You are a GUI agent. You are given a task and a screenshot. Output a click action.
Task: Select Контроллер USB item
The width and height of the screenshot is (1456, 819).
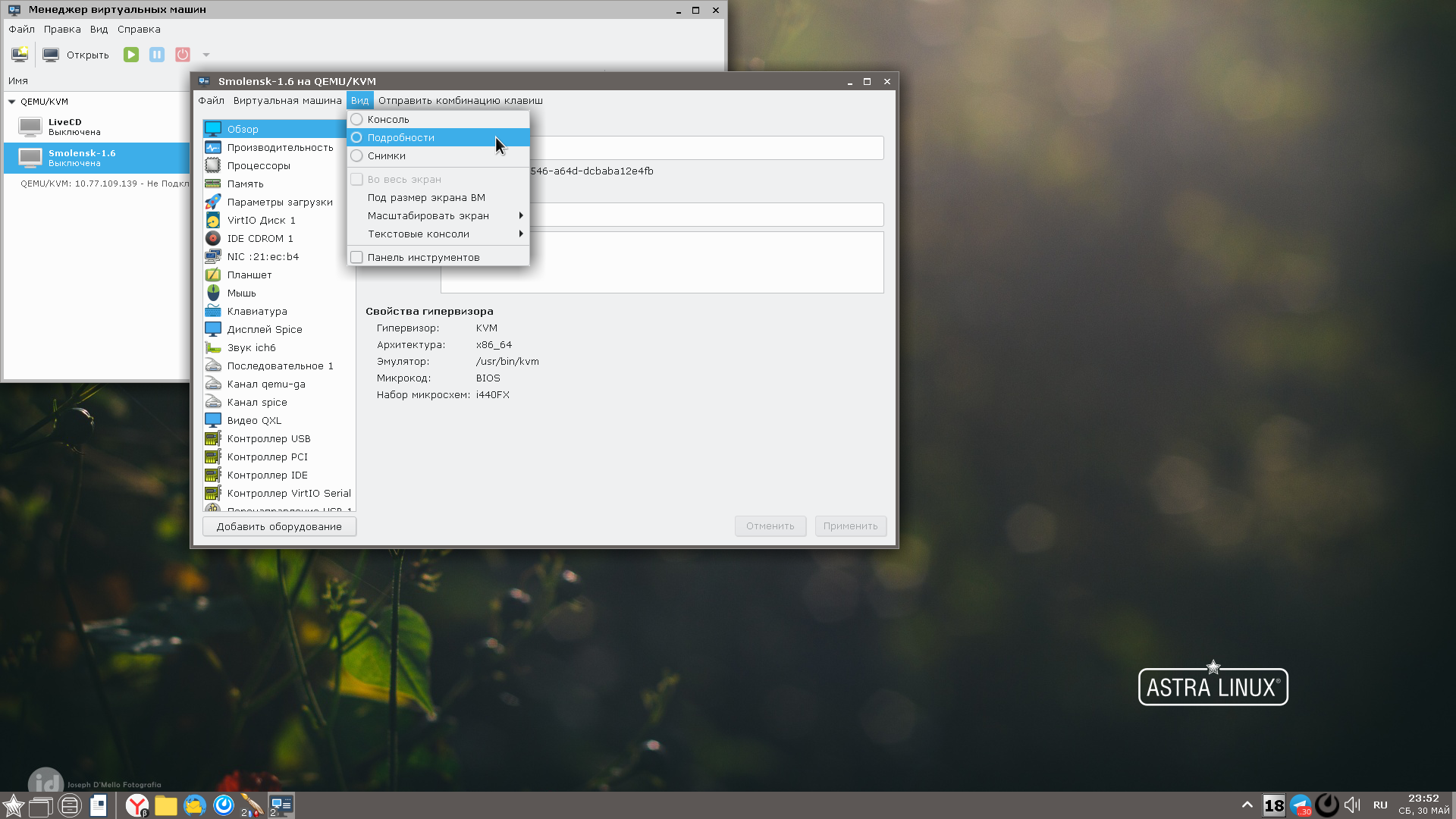(x=279, y=438)
